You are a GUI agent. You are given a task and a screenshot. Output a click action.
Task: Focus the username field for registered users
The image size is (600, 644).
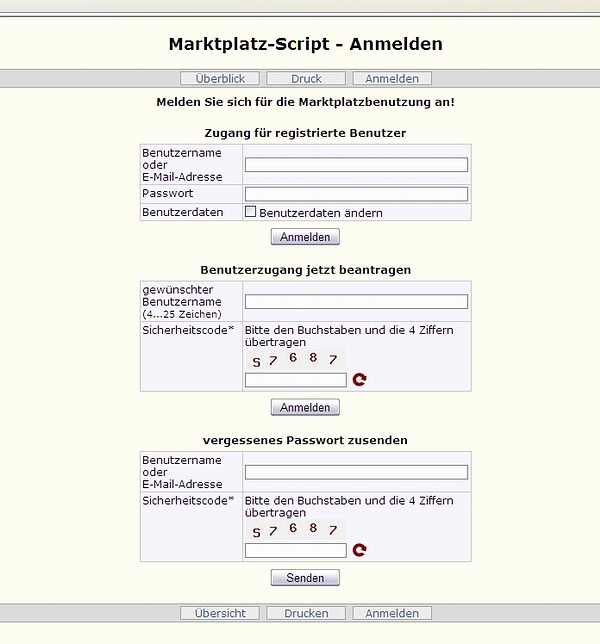[356, 165]
